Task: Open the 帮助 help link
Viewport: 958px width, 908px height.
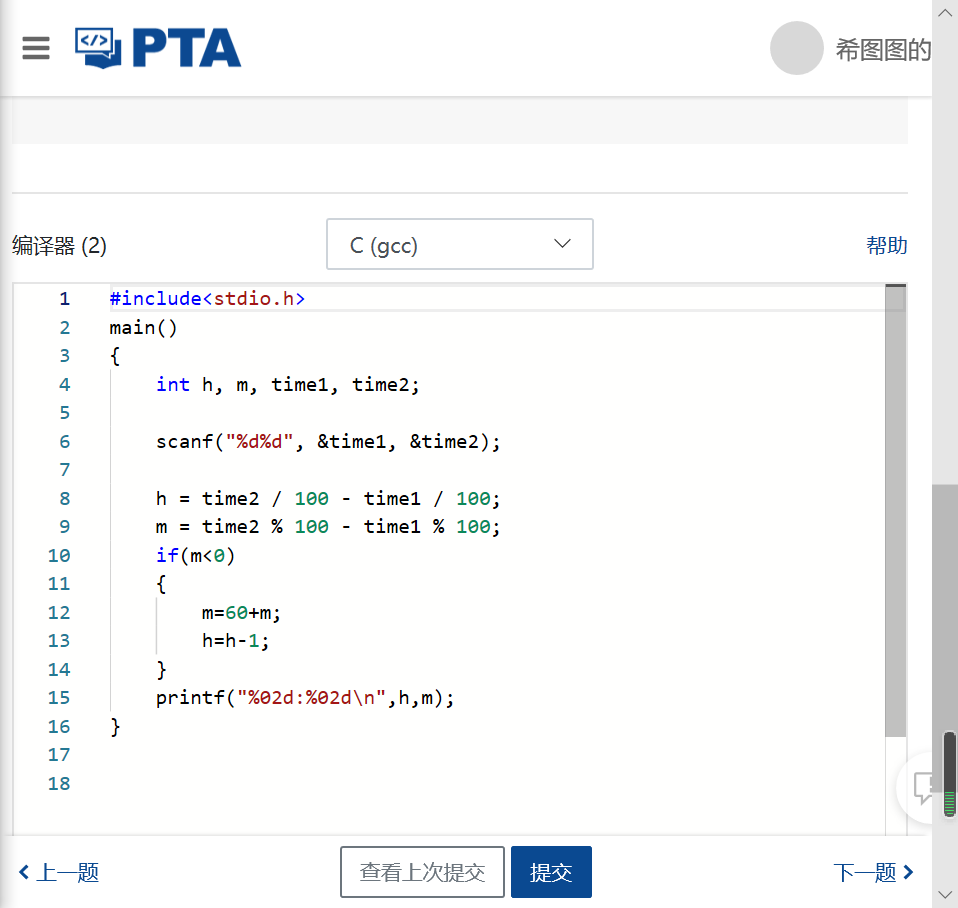Action: (x=886, y=245)
